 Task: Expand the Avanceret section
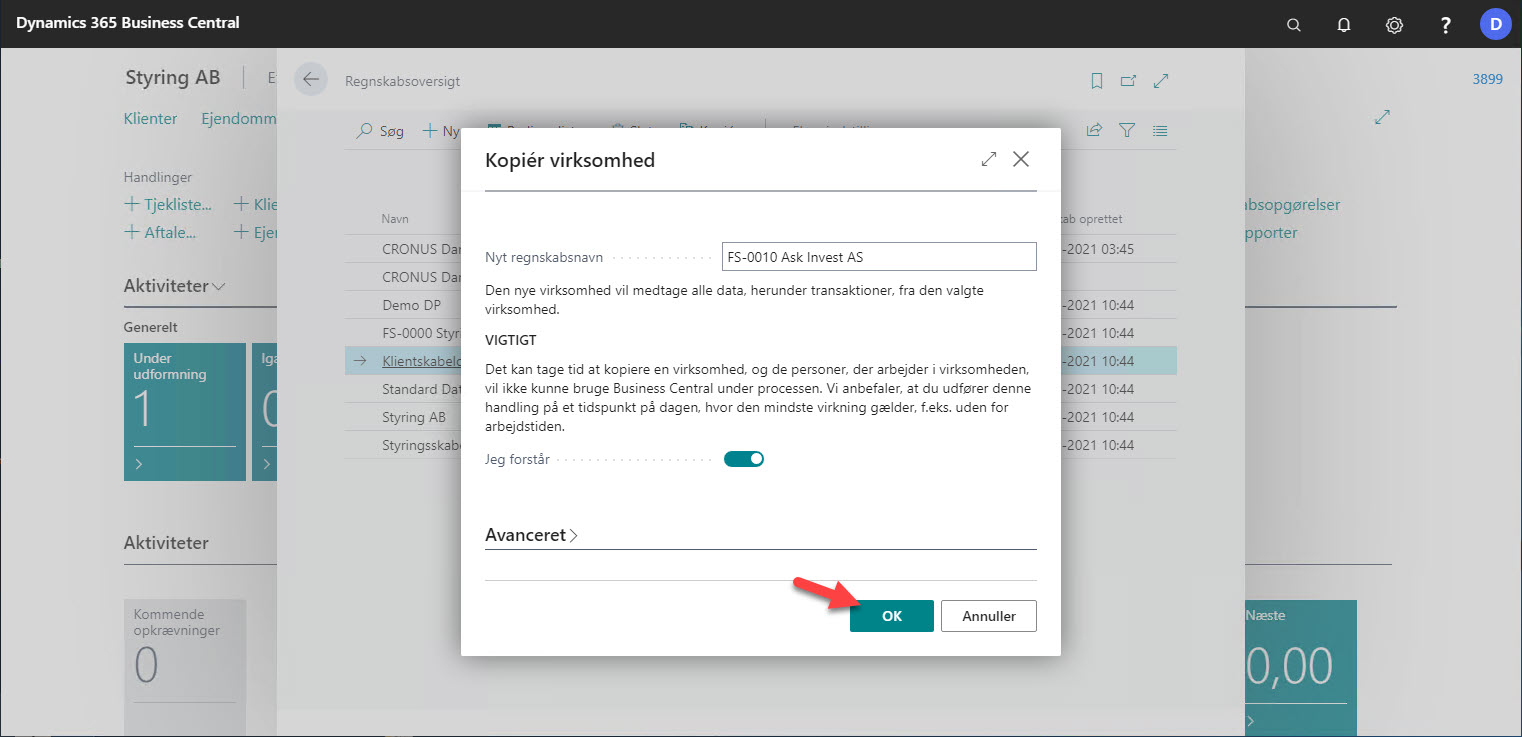pos(532,535)
